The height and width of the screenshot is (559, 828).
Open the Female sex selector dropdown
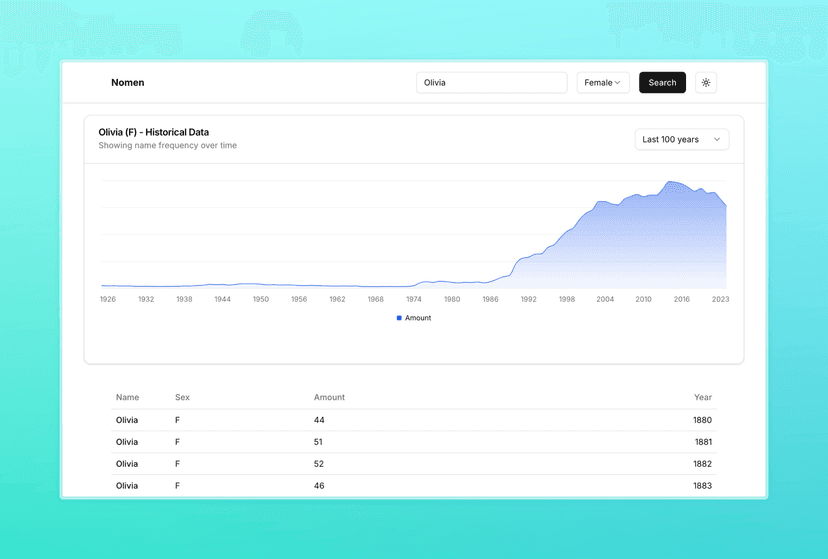[602, 83]
